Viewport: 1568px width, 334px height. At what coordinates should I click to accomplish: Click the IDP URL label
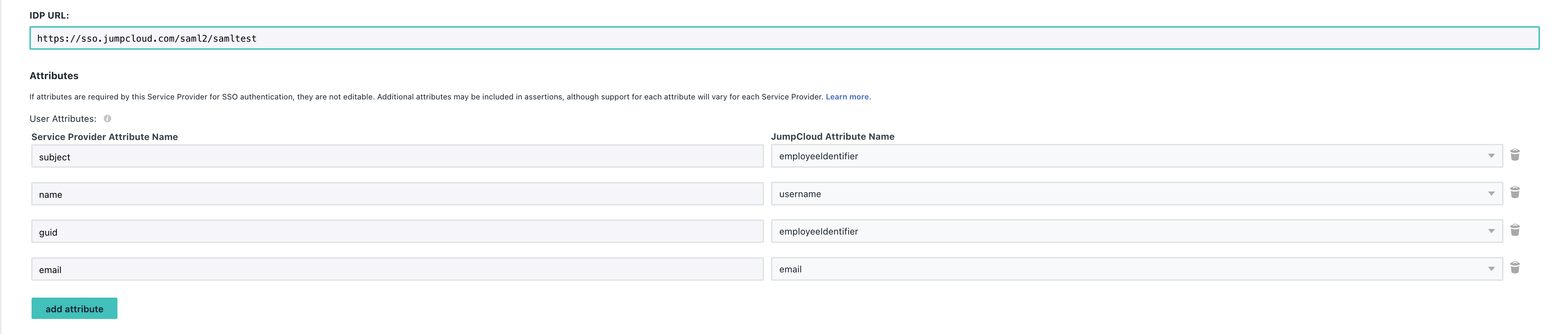[x=49, y=15]
